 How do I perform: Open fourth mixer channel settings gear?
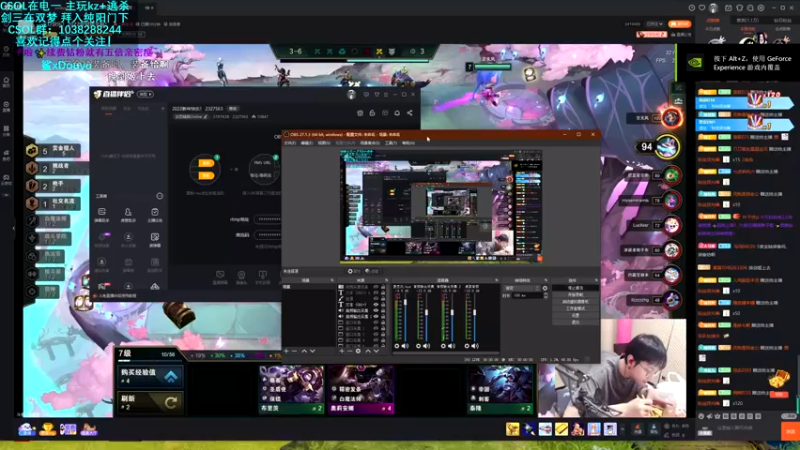[467, 346]
